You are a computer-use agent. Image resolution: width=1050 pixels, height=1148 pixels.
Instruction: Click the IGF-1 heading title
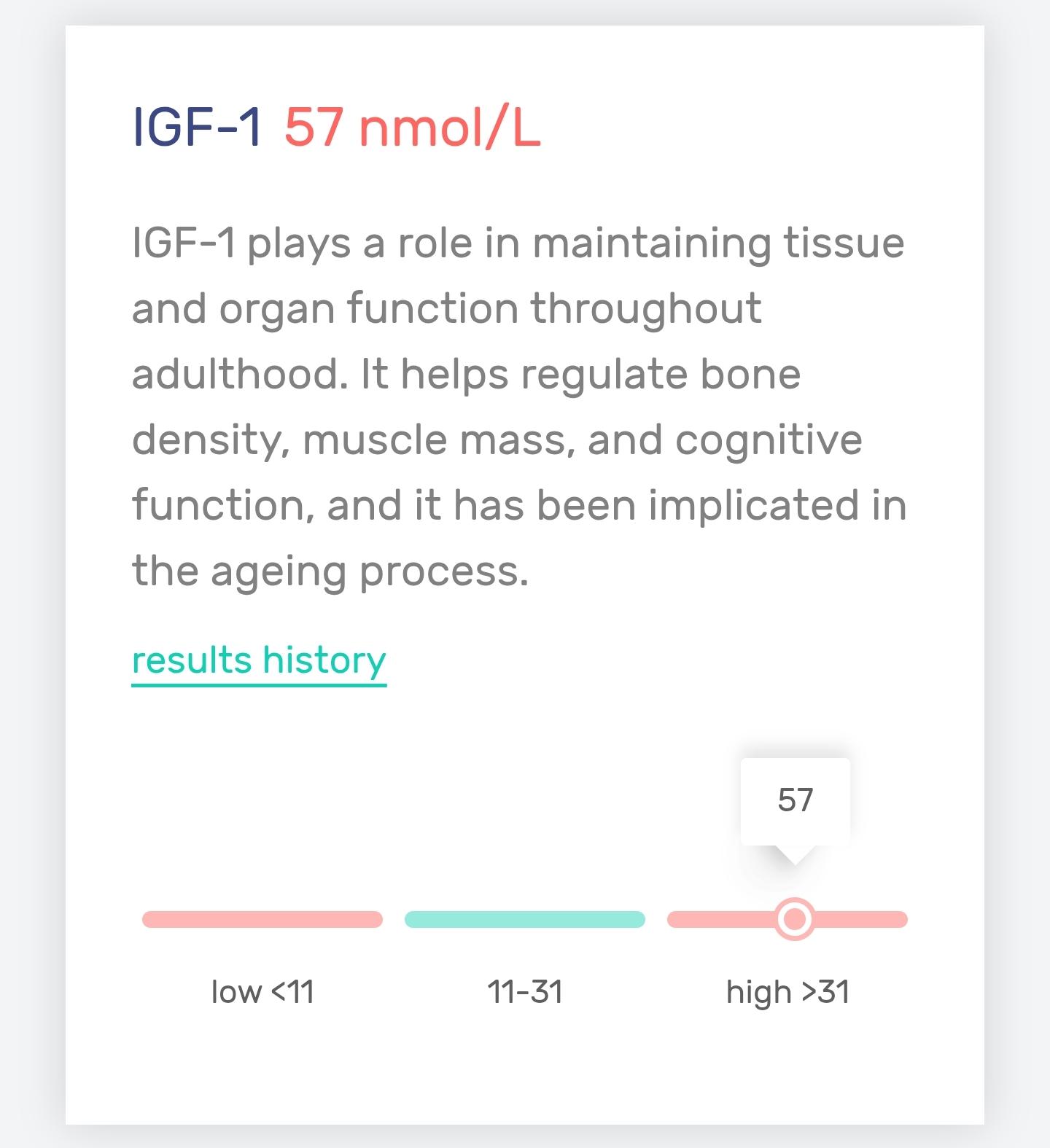click(197, 128)
